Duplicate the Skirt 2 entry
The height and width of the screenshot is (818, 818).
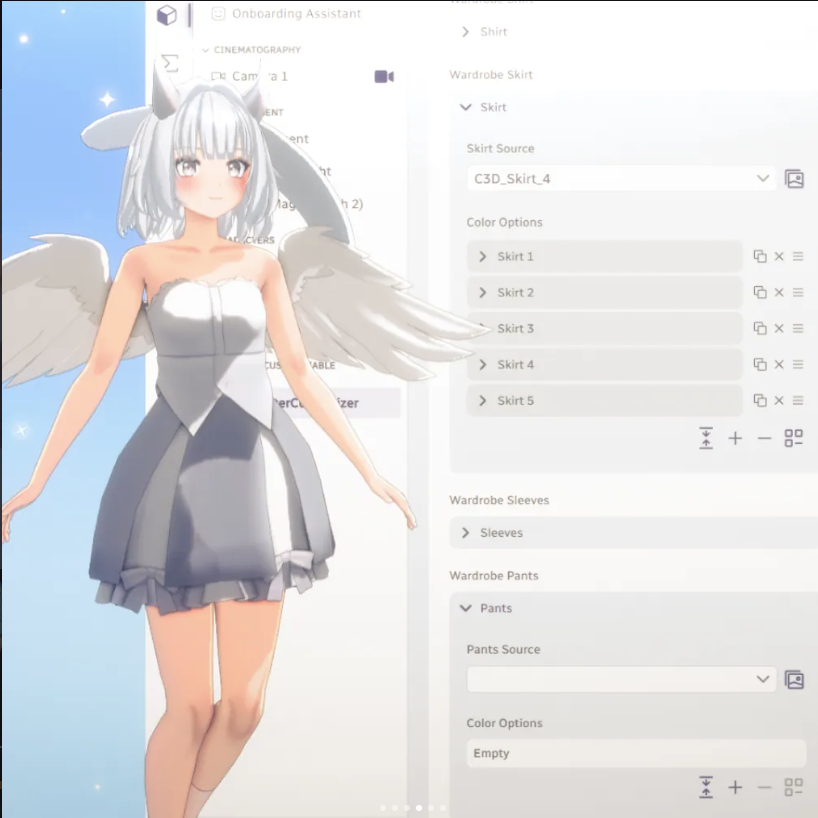point(760,292)
